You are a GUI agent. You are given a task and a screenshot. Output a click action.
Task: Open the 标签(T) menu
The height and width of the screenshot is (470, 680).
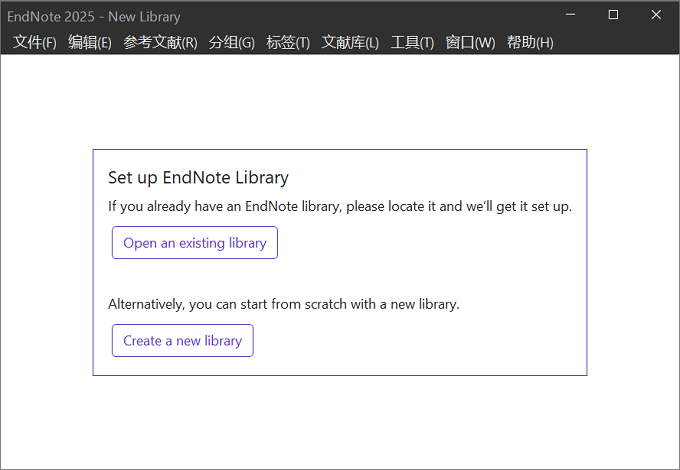point(288,42)
